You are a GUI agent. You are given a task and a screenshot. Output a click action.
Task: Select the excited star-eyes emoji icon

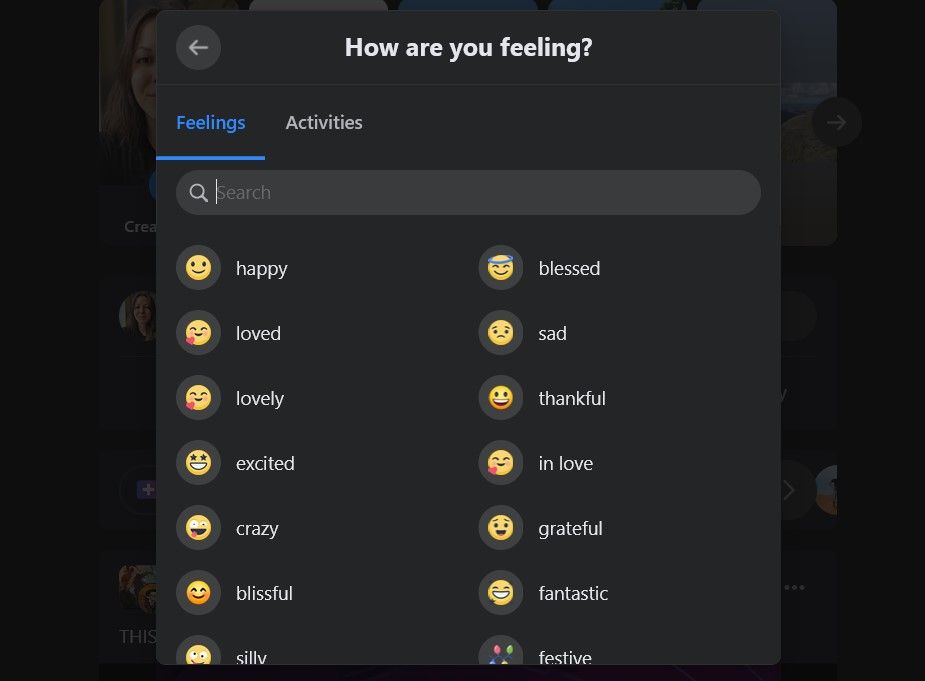(198, 463)
